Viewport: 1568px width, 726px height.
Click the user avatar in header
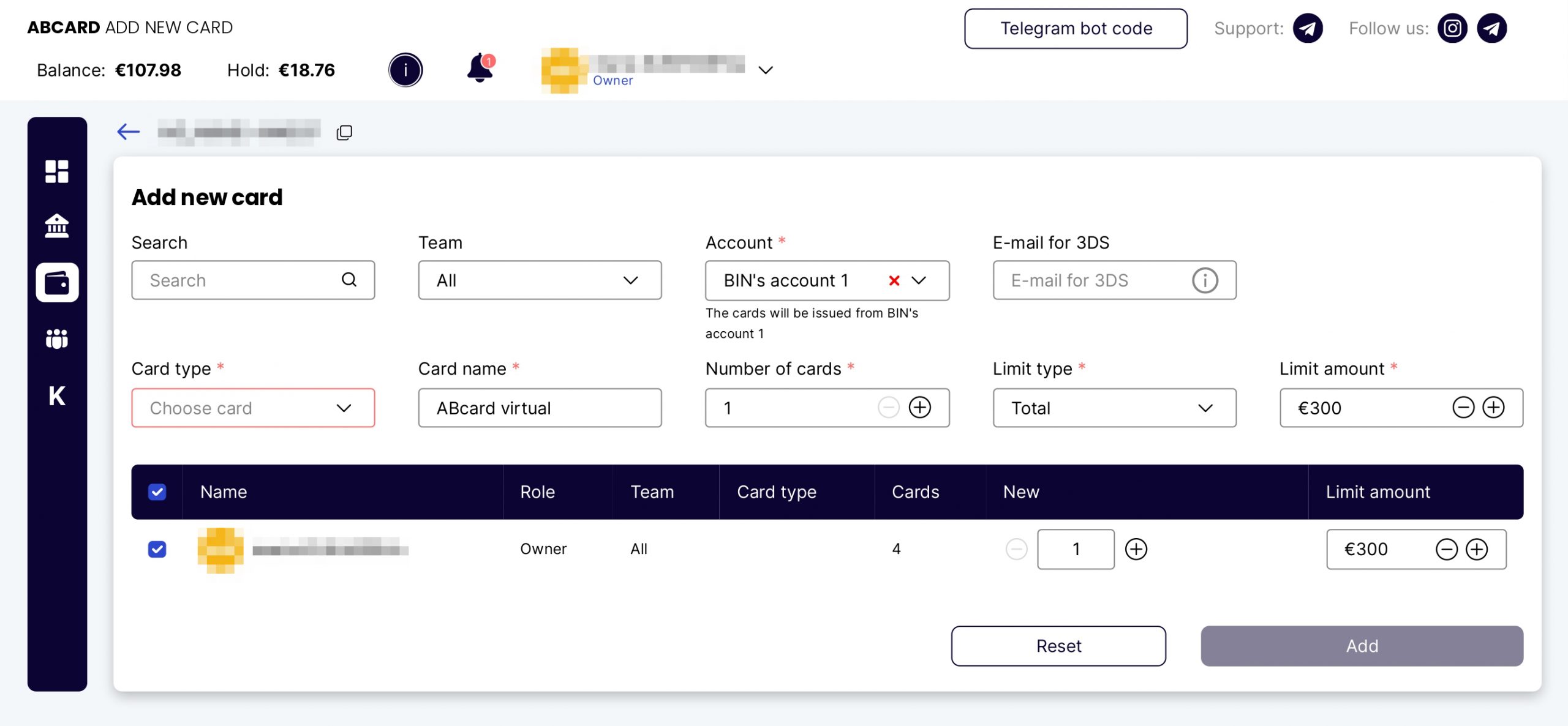pos(563,70)
